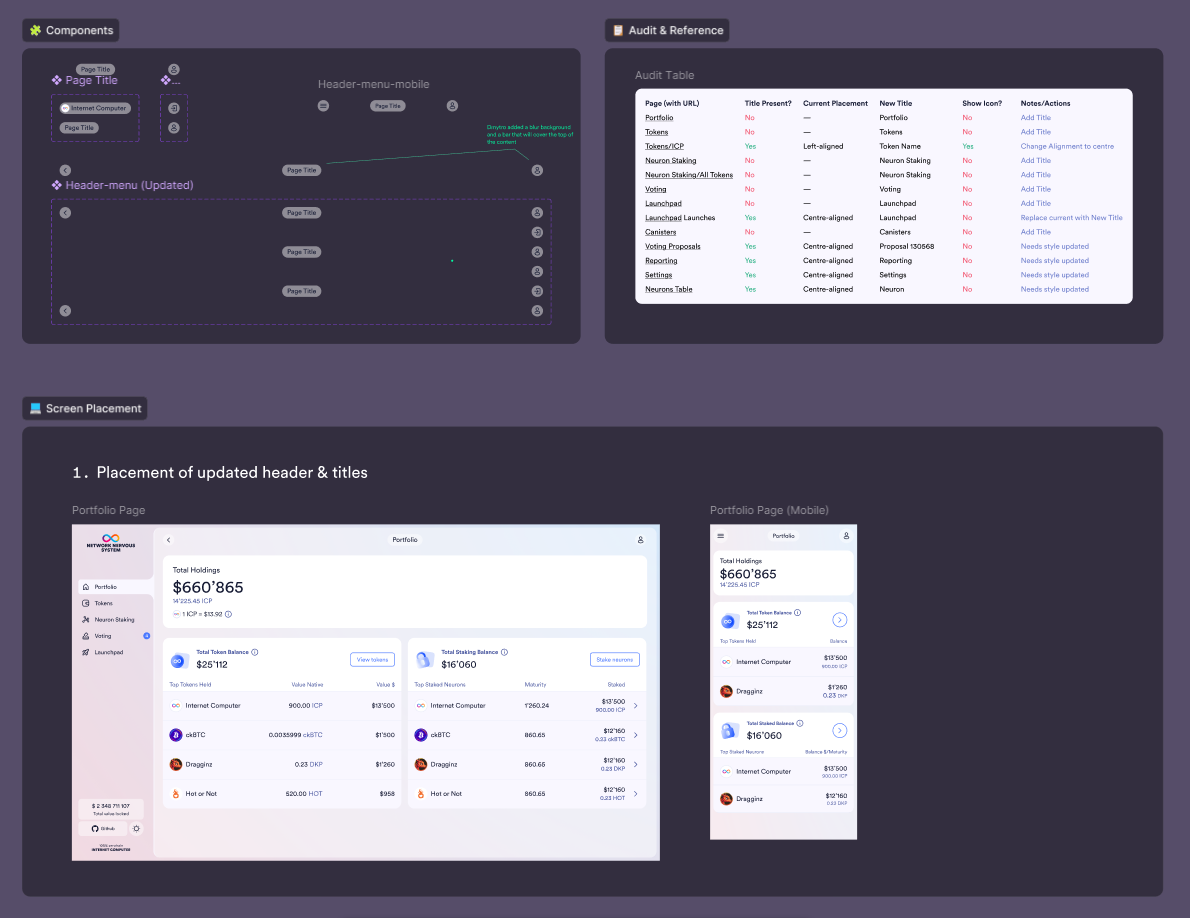
Task: Click the user account icon in desktop Portfolio header
Action: point(640,540)
